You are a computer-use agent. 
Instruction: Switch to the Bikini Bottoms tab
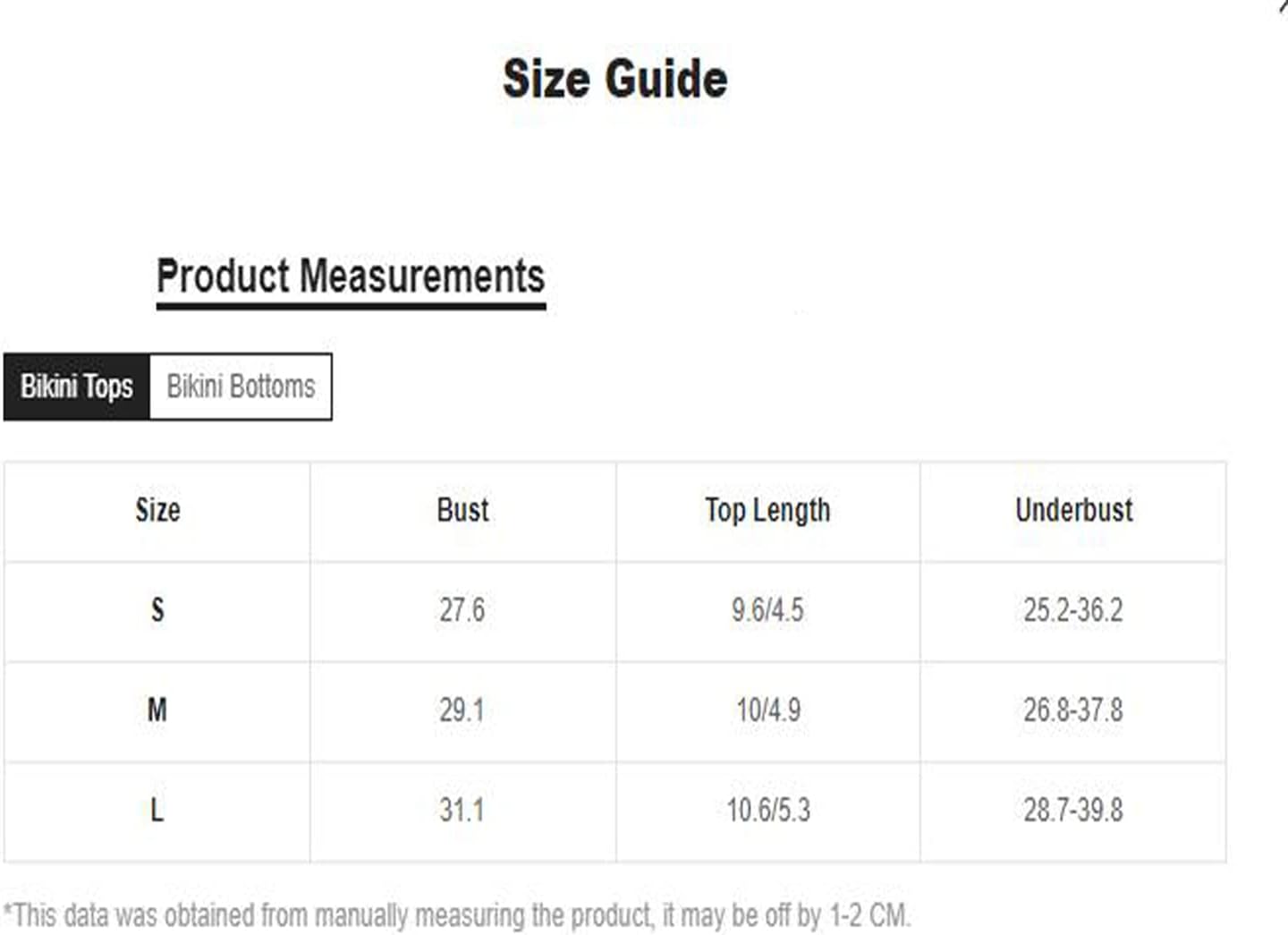point(241,387)
